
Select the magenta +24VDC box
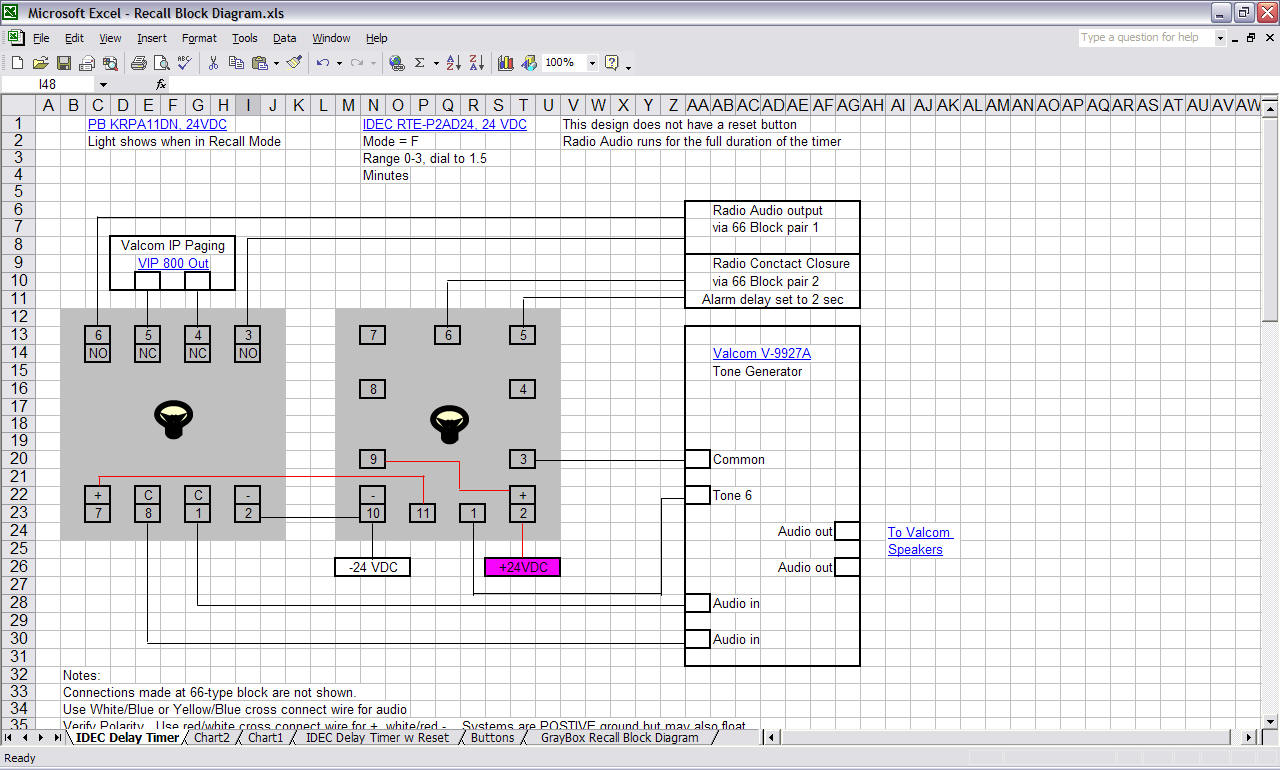point(522,567)
